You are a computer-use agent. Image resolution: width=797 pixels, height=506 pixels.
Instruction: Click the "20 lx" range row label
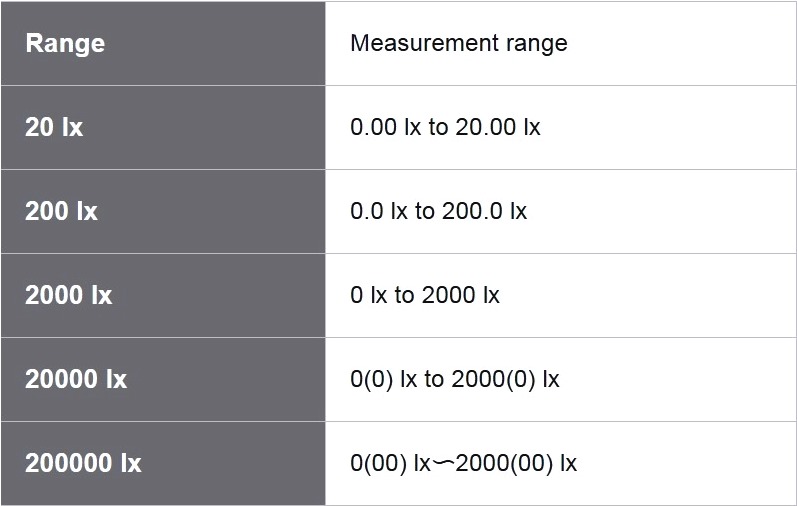point(54,128)
